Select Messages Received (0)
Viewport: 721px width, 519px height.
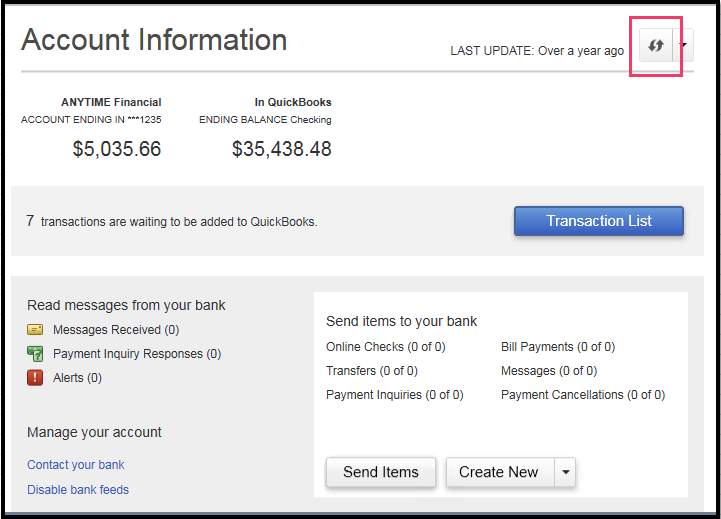pyautogui.click(x=116, y=330)
